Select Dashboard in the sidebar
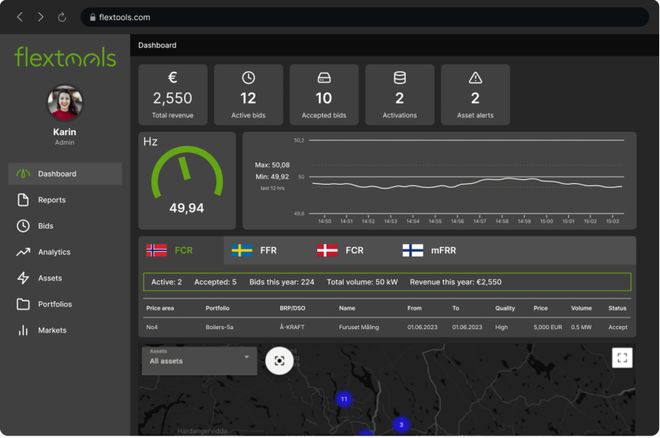660x438 pixels. pos(65,174)
